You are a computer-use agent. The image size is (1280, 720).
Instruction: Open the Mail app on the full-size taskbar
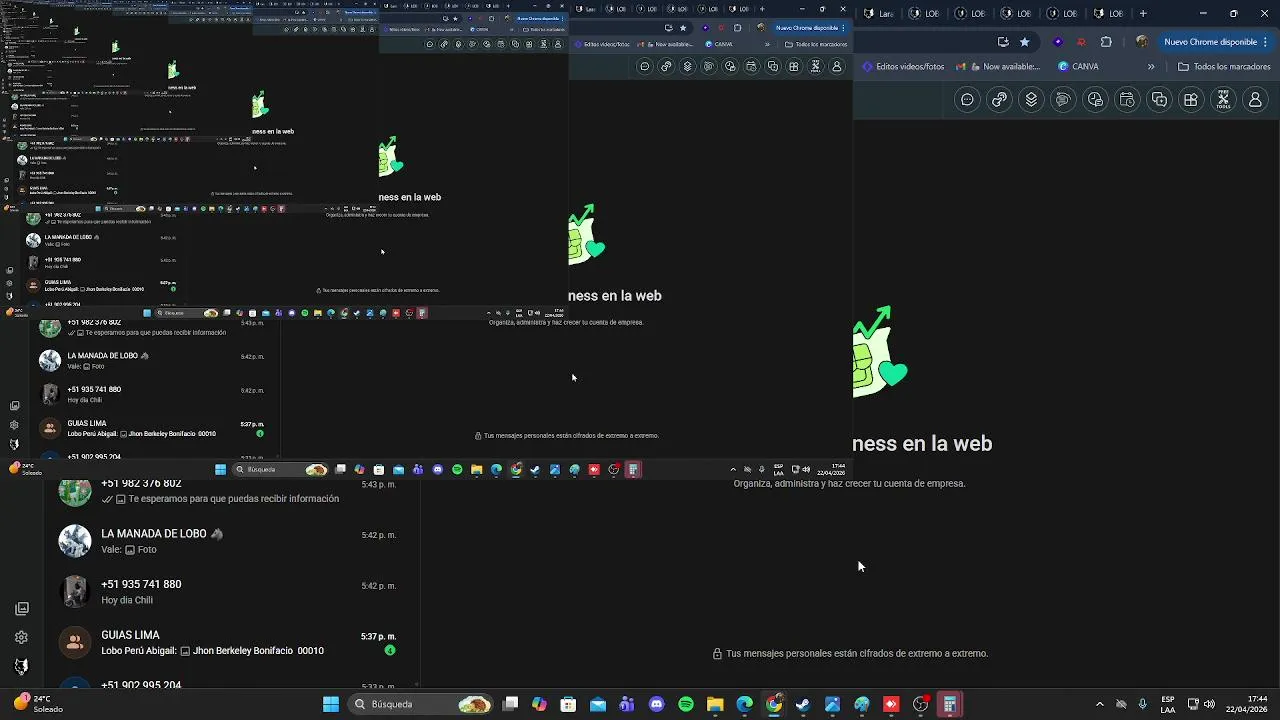coord(598,704)
